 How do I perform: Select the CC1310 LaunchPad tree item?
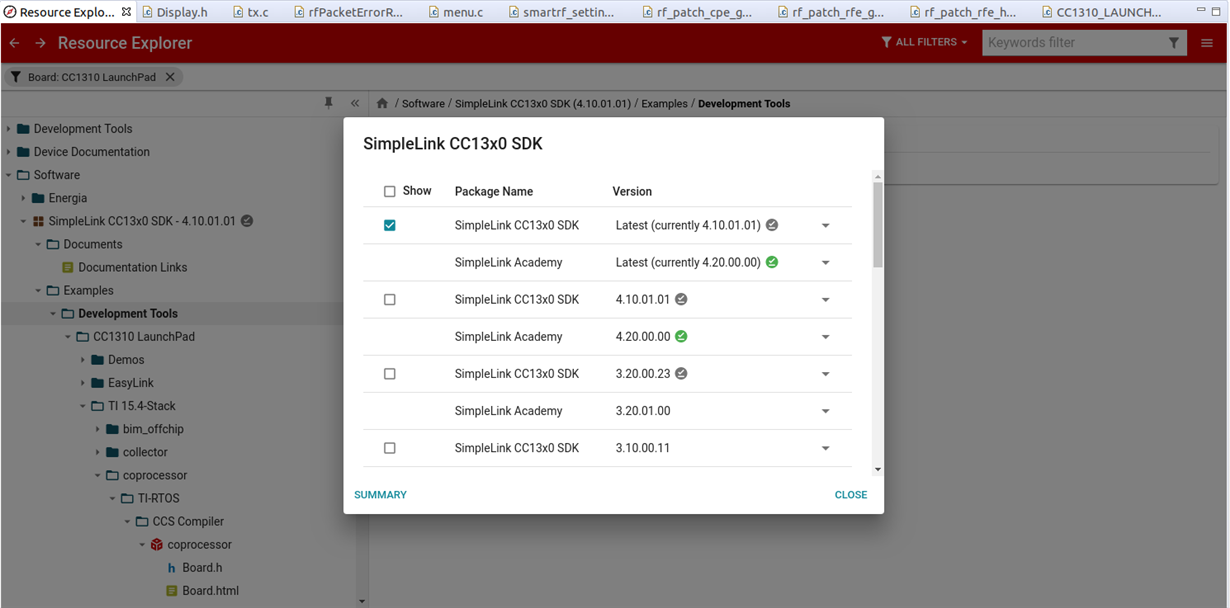point(144,337)
